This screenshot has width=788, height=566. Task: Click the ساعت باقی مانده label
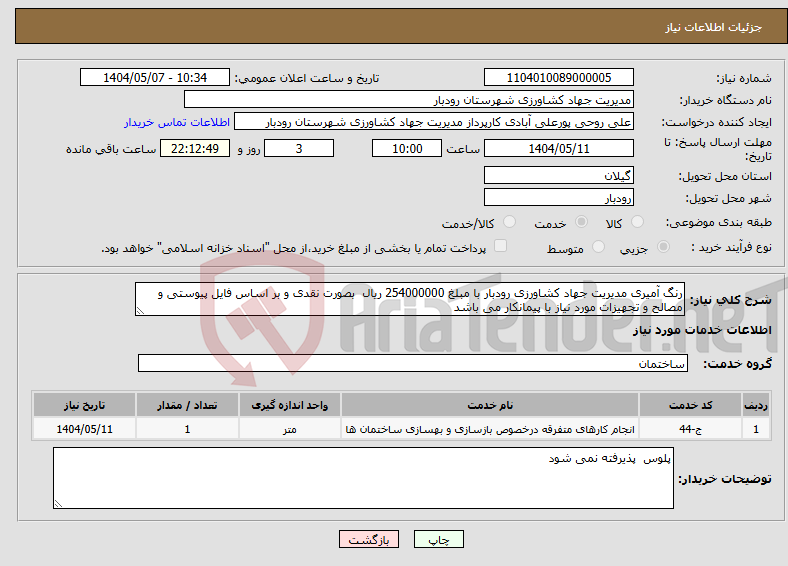click(x=111, y=149)
